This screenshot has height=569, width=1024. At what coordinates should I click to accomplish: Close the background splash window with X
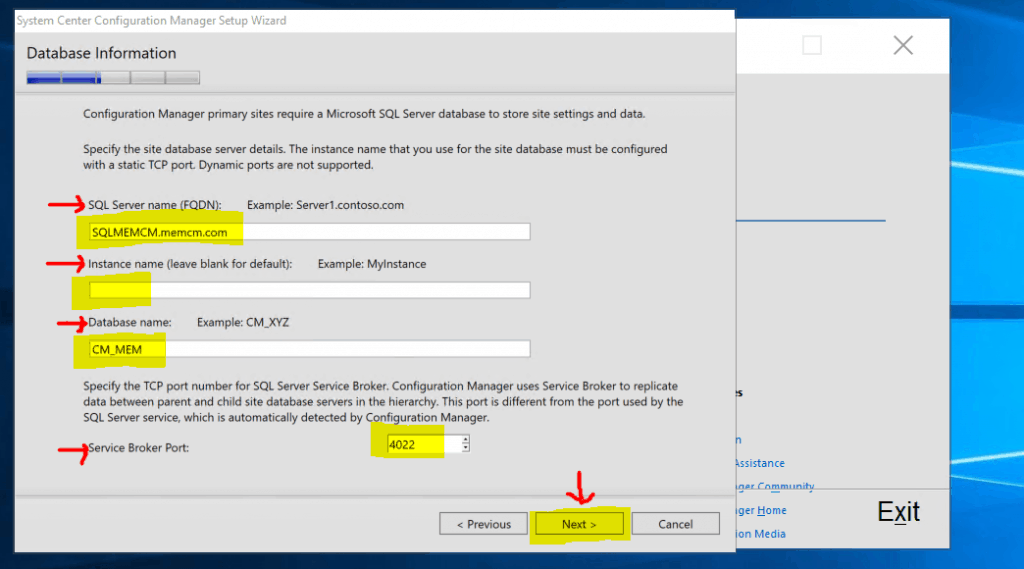click(x=903, y=46)
